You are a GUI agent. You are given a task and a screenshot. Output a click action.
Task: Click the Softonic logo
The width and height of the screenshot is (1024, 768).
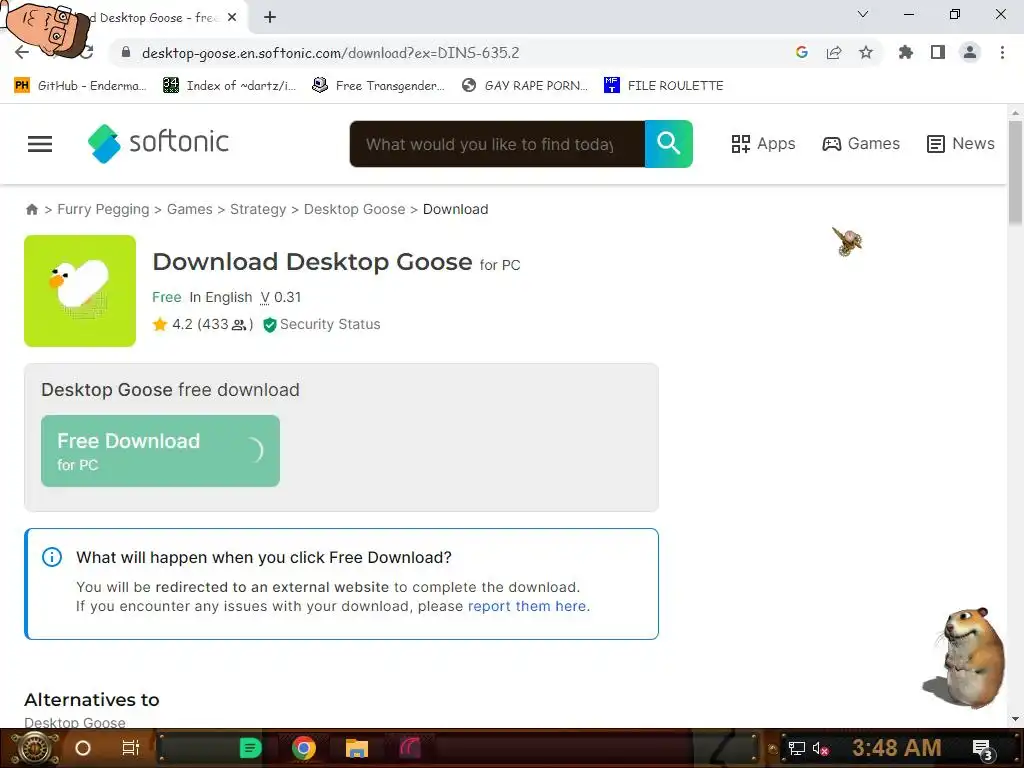[x=158, y=143]
